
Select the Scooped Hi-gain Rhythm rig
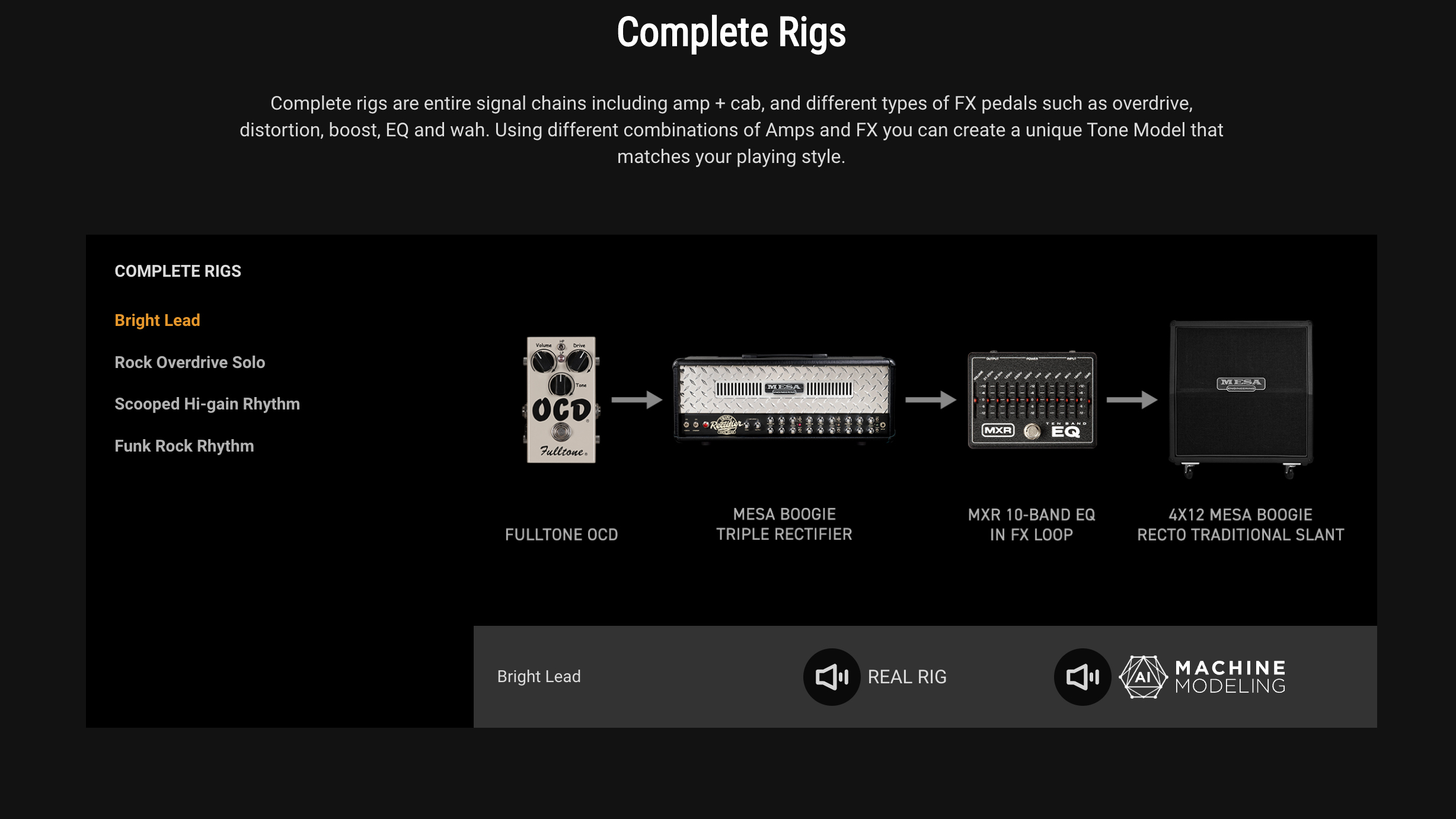click(x=207, y=404)
